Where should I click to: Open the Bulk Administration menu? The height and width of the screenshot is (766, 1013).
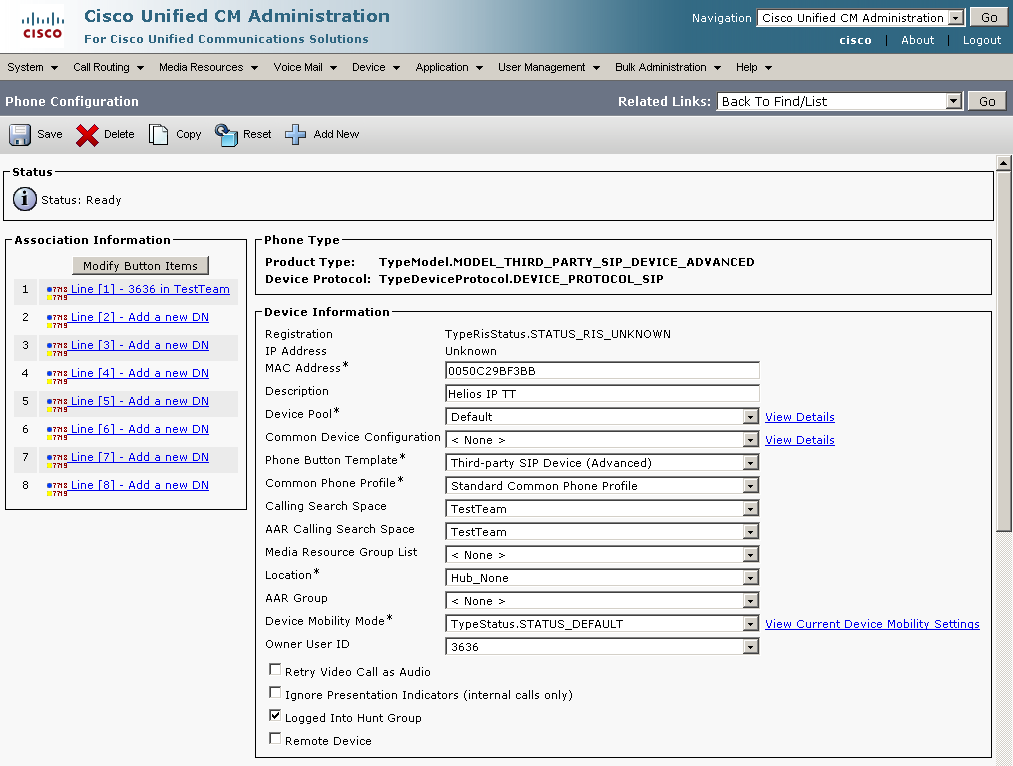coord(667,68)
